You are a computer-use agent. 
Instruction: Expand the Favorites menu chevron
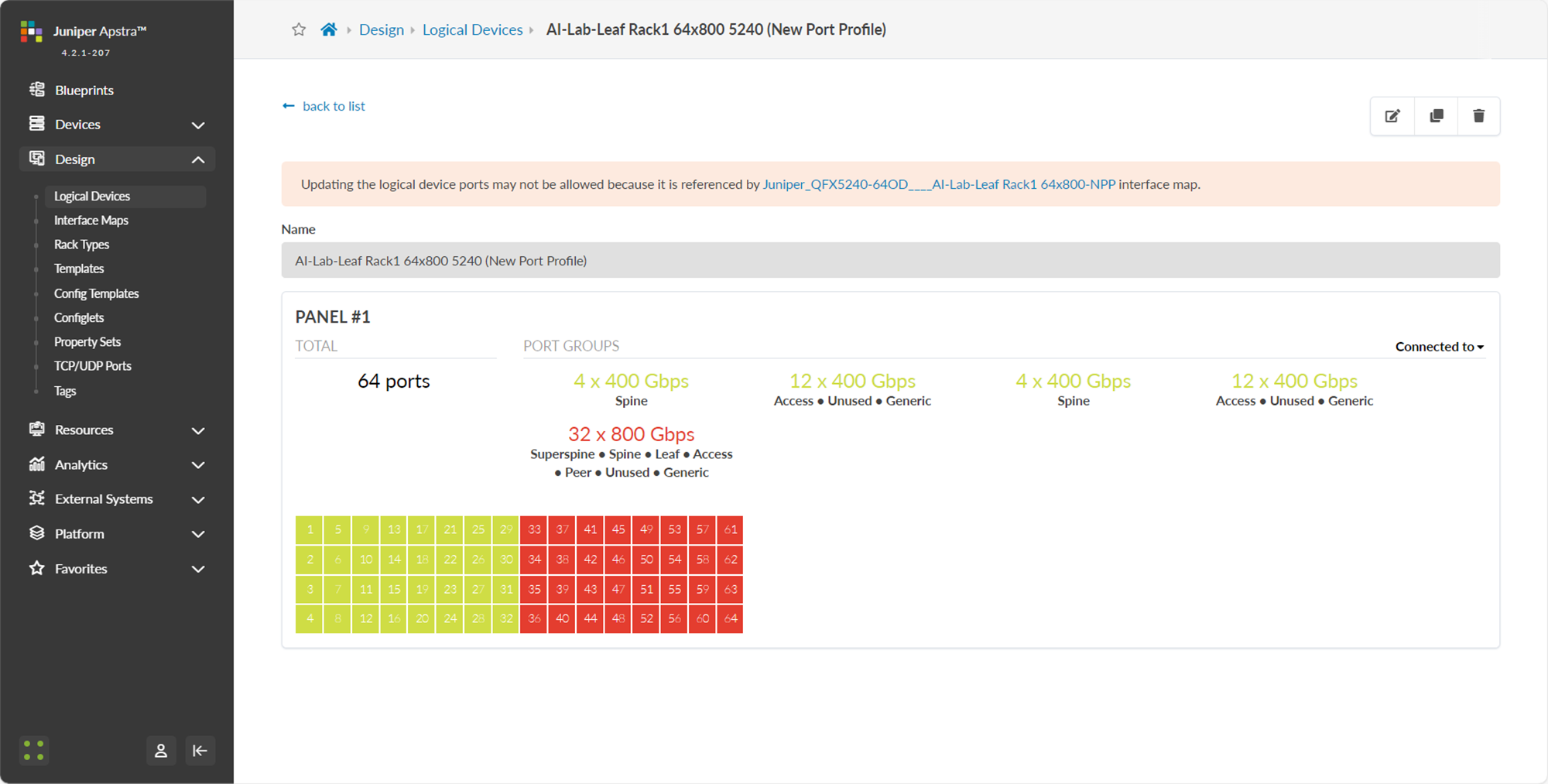(x=198, y=569)
